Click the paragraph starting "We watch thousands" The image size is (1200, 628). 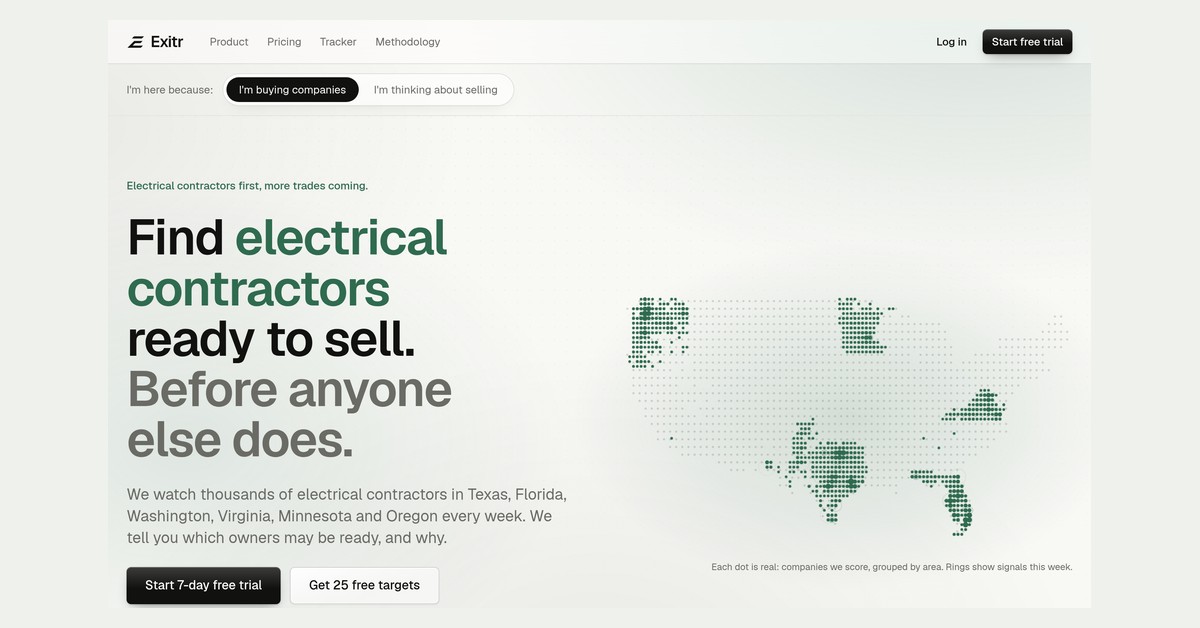point(347,516)
